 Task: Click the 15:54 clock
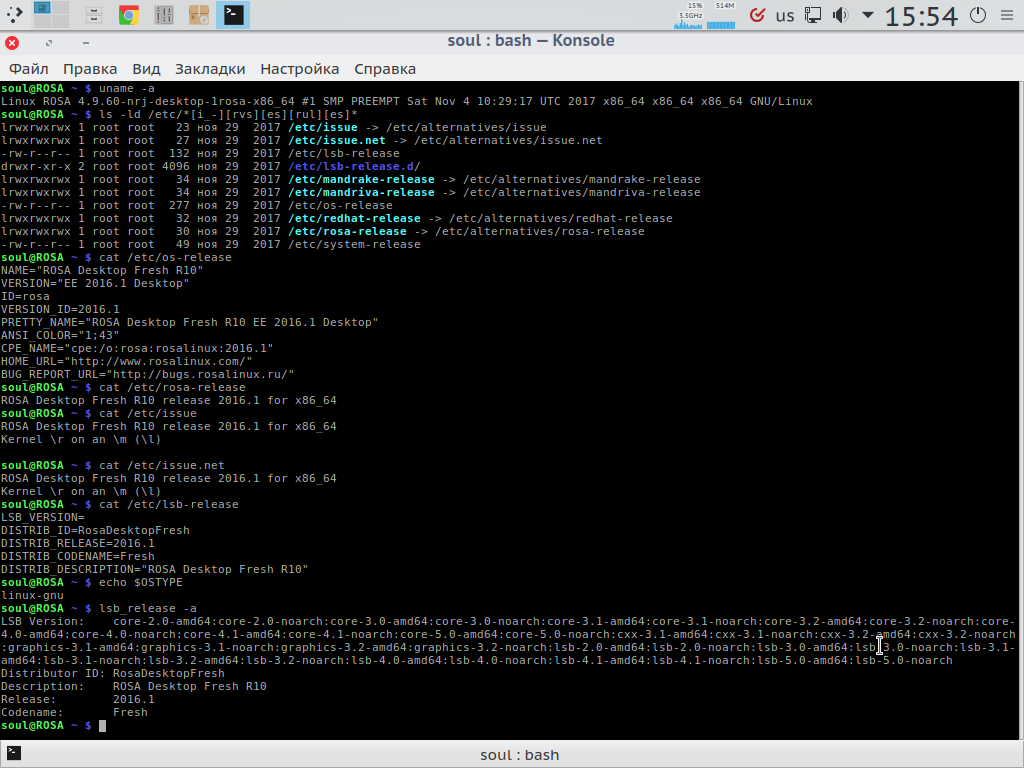921,16
